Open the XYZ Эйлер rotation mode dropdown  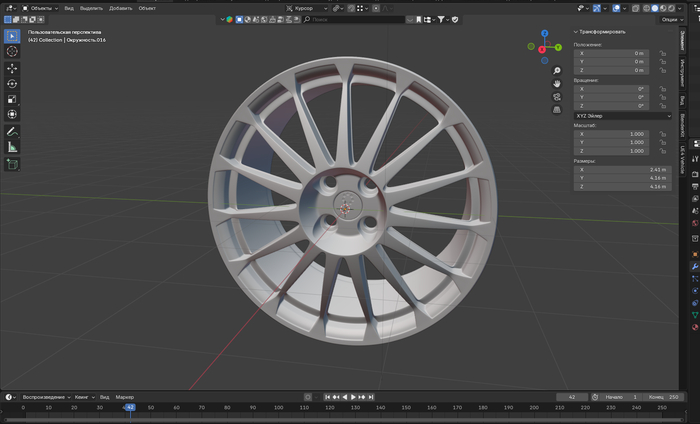[622, 115]
